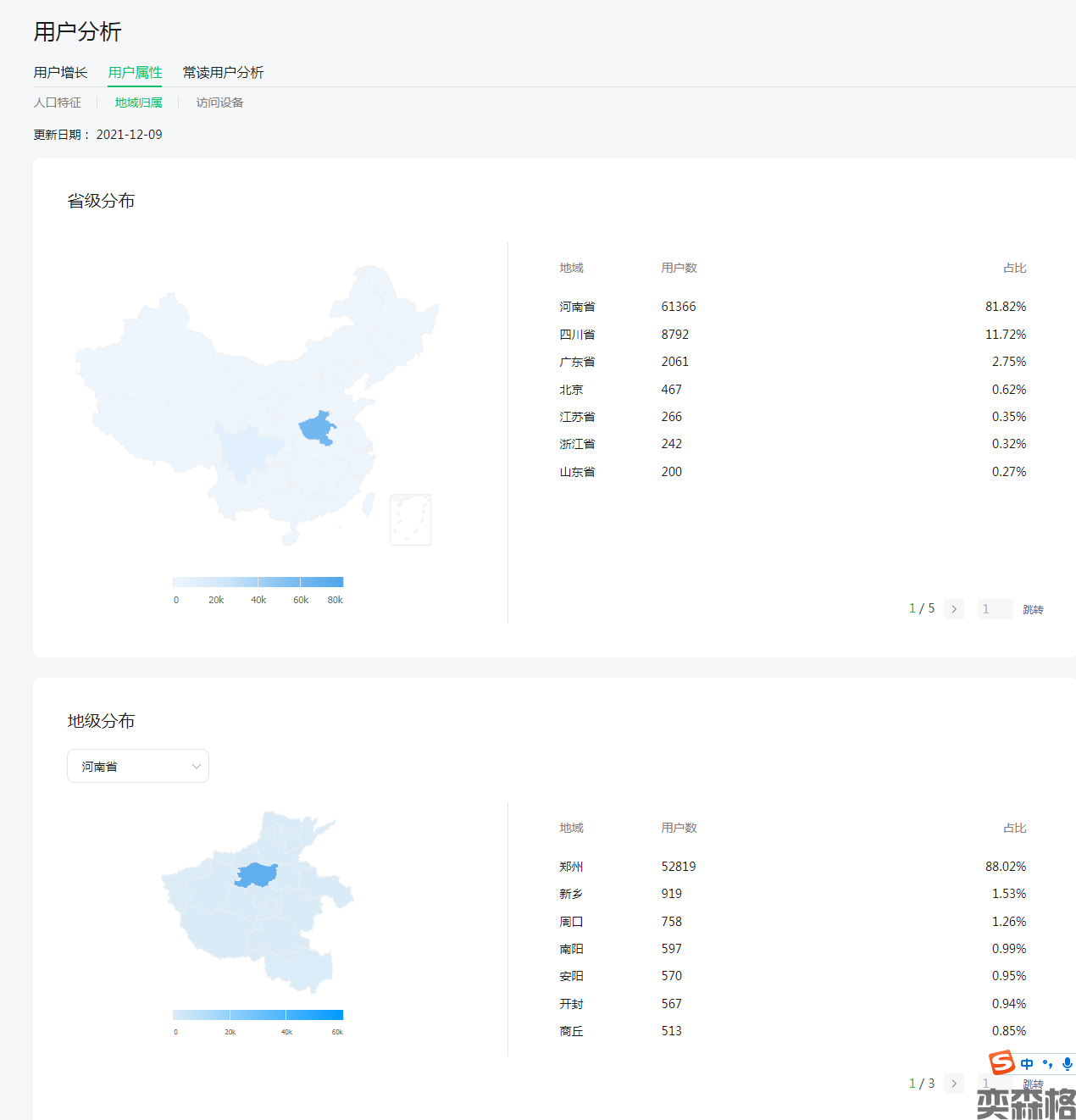
Task: Click the dropdown chevron next to 河南省
Action: [197, 766]
